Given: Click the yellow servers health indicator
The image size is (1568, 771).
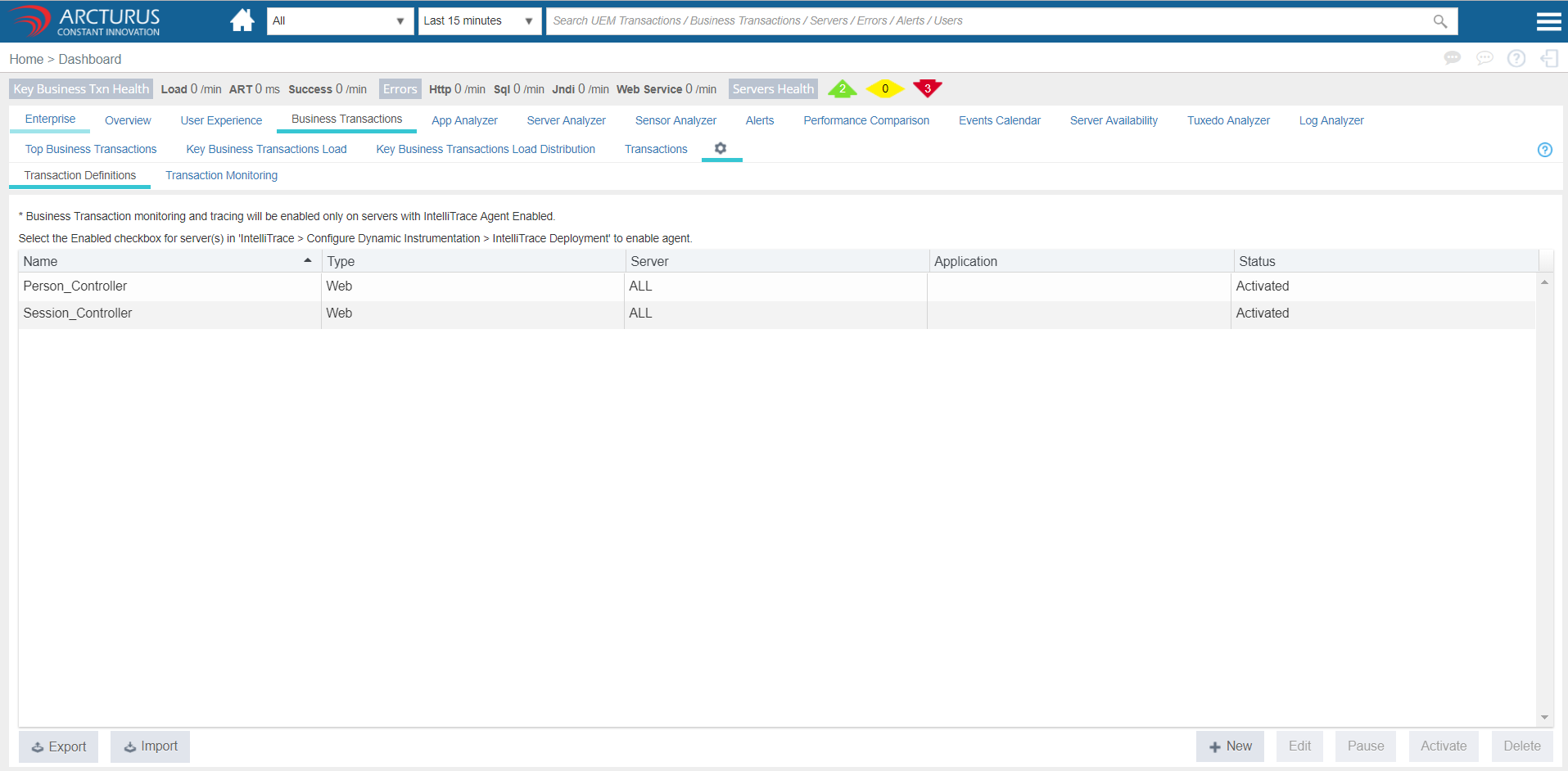Looking at the screenshot, I should (x=884, y=88).
